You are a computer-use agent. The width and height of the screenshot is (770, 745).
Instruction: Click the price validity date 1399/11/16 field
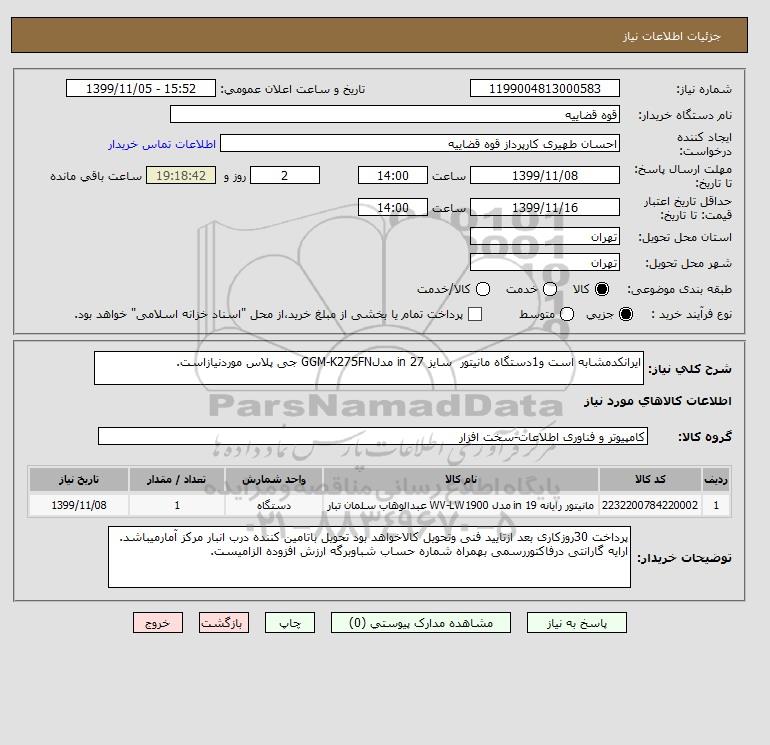545,207
